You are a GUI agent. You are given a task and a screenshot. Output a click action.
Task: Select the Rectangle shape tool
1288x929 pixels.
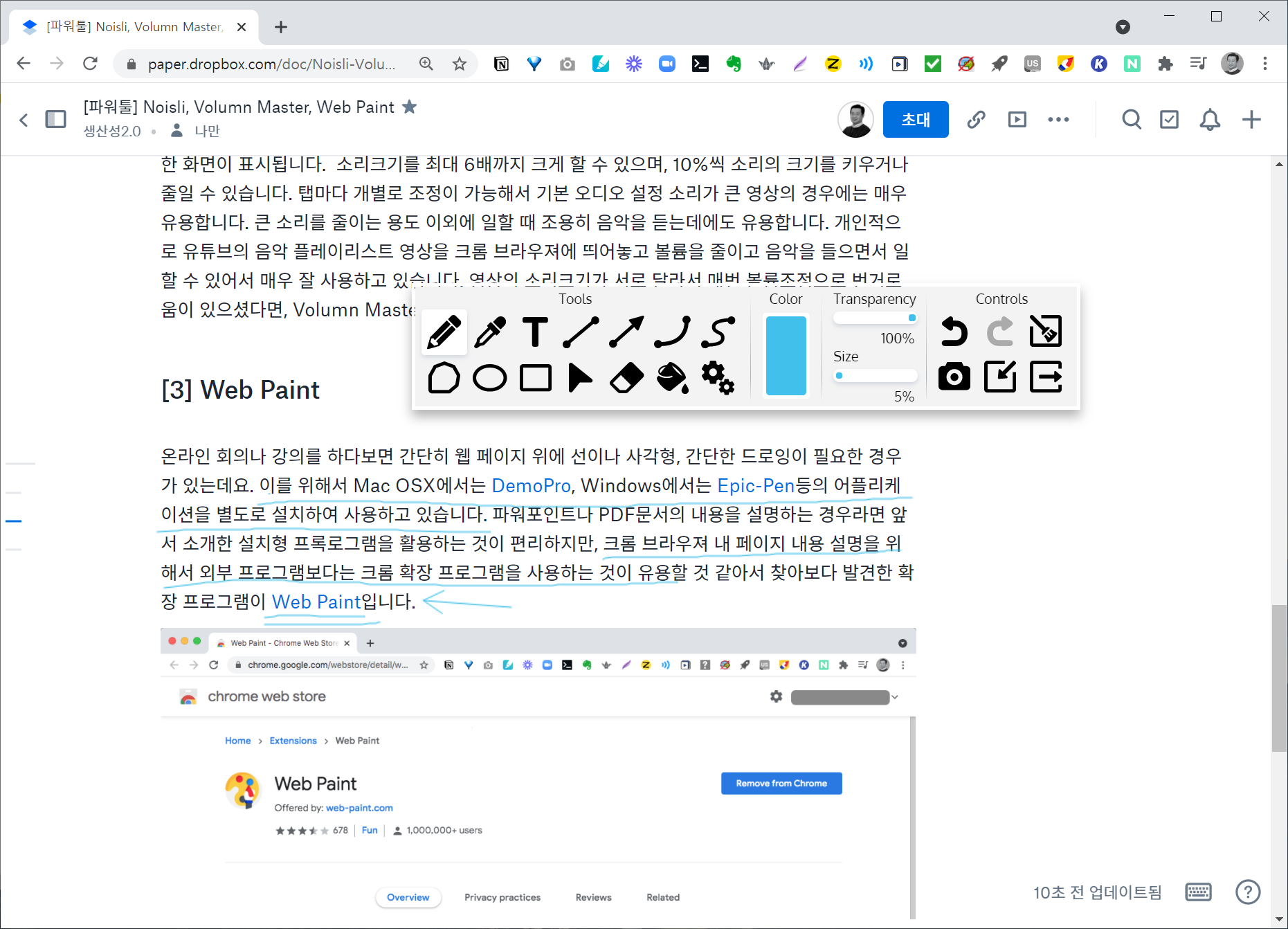[535, 378]
